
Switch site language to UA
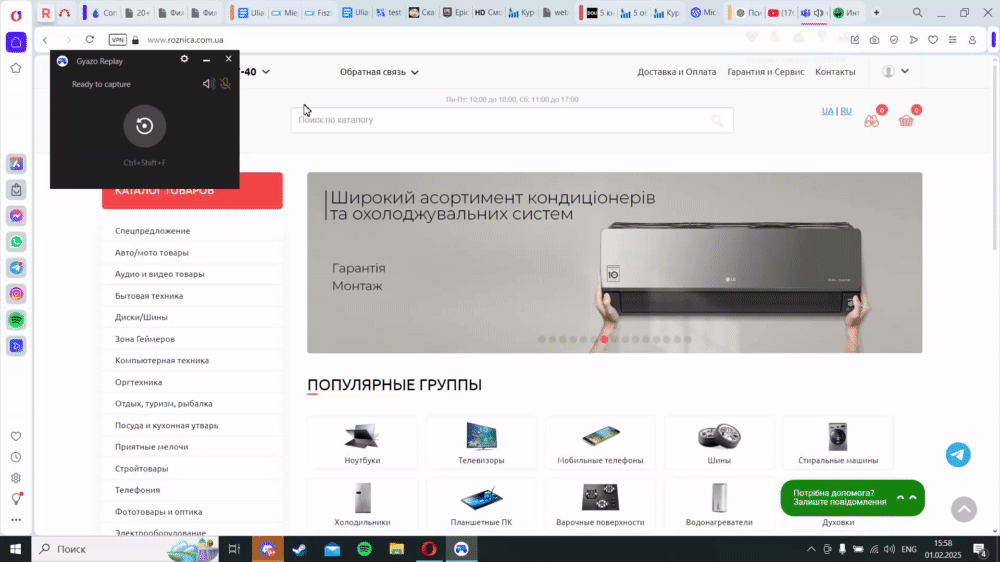[827, 111]
